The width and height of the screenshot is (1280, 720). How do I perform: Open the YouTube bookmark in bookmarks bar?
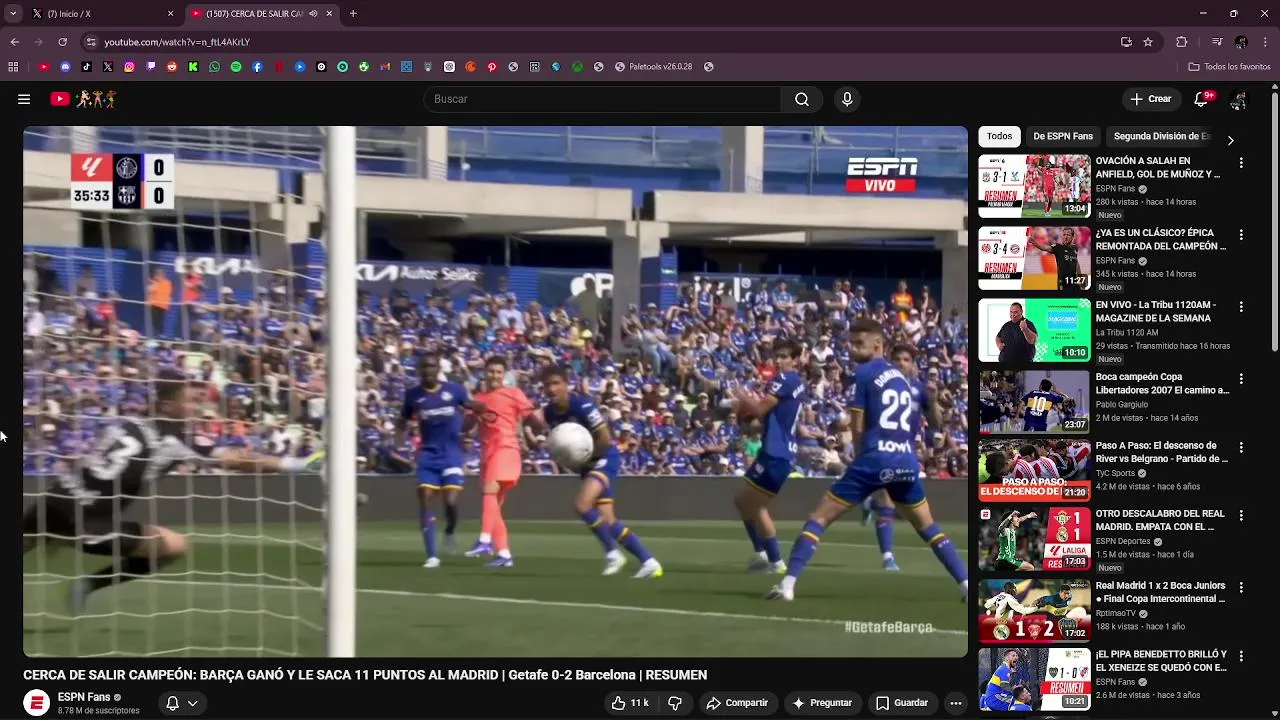click(44, 67)
